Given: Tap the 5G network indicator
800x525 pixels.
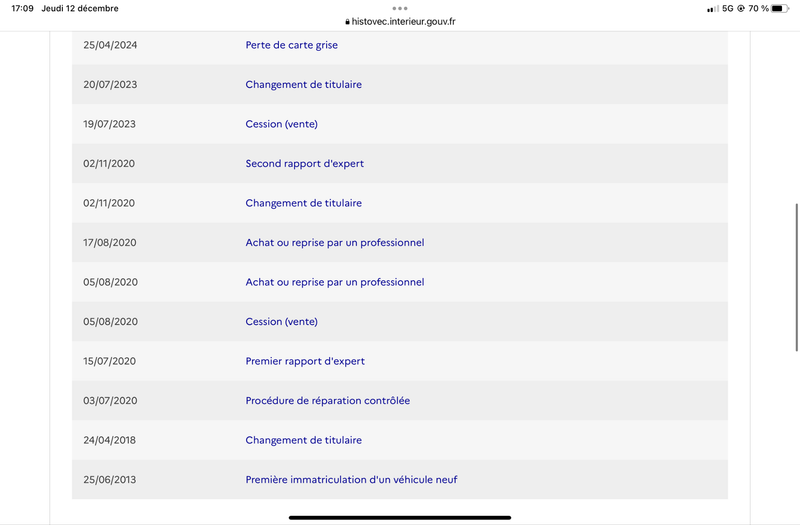Looking at the screenshot, I should pos(728,9).
